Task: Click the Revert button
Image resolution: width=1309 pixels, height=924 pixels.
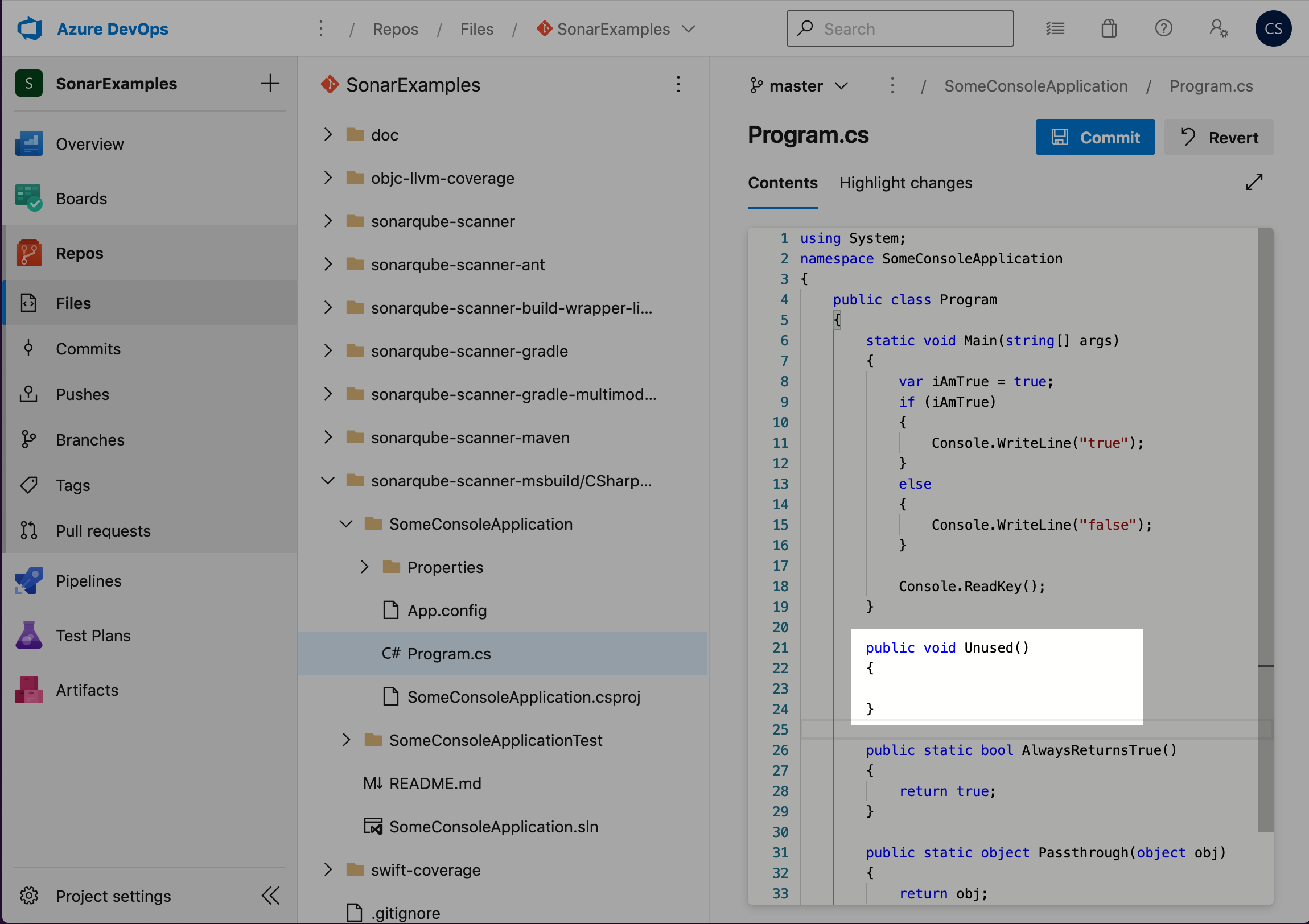Action: [x=1219, y=137]
